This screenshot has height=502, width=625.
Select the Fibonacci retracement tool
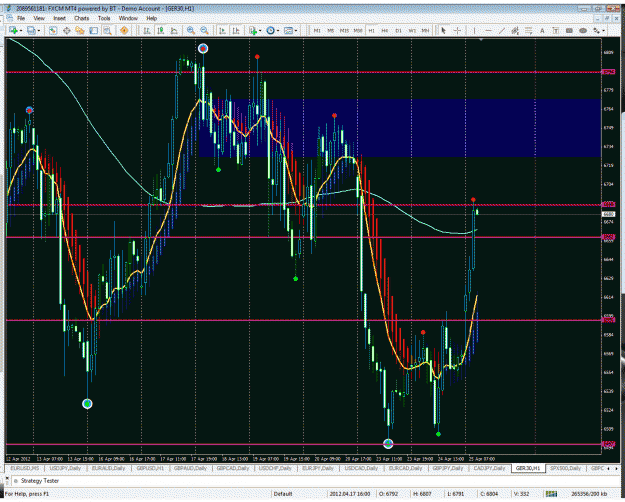[x=529, y=30]
